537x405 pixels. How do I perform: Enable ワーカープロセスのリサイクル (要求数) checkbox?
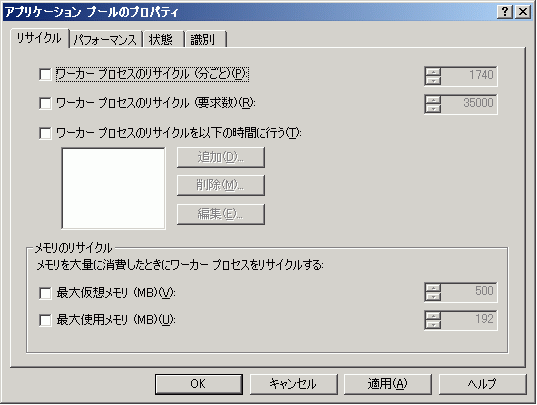tap(45, 103)
